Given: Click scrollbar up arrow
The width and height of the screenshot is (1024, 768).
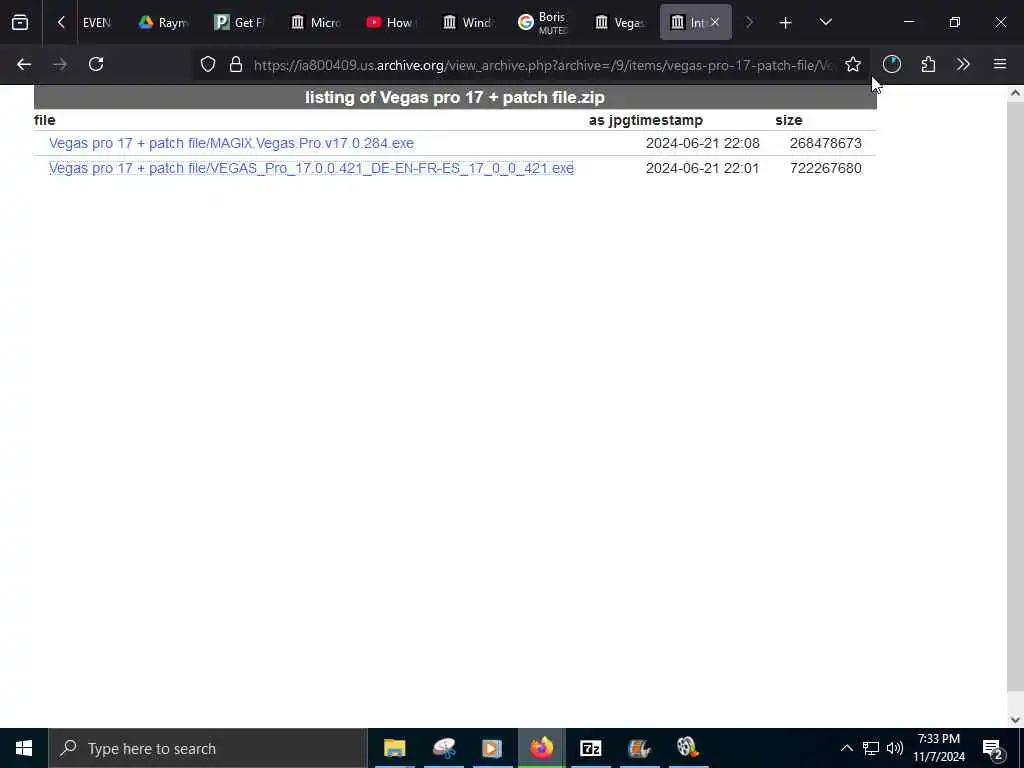Looking at the screenshot, I should coord(1015,93).
